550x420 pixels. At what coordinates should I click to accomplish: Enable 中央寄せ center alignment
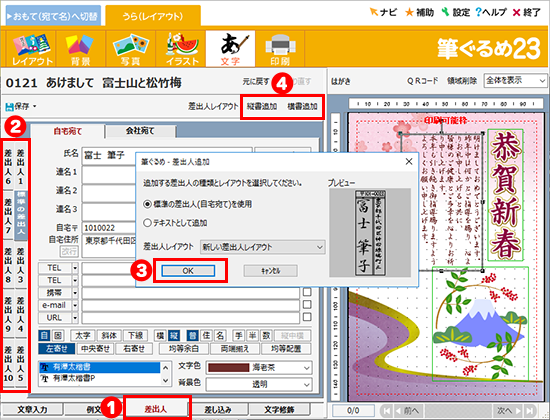95,349
